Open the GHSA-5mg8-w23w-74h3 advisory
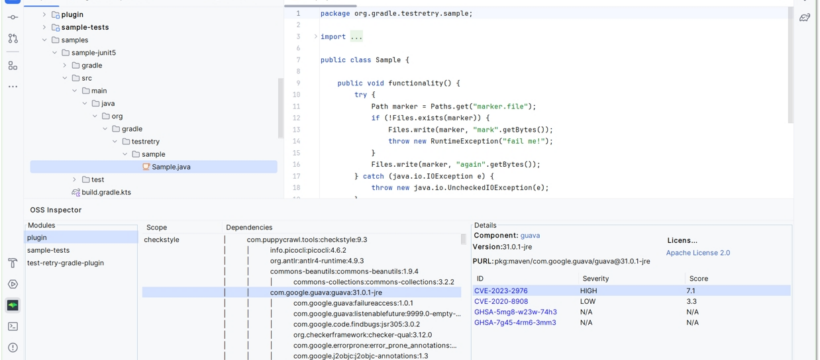 (x=516, y=312)
